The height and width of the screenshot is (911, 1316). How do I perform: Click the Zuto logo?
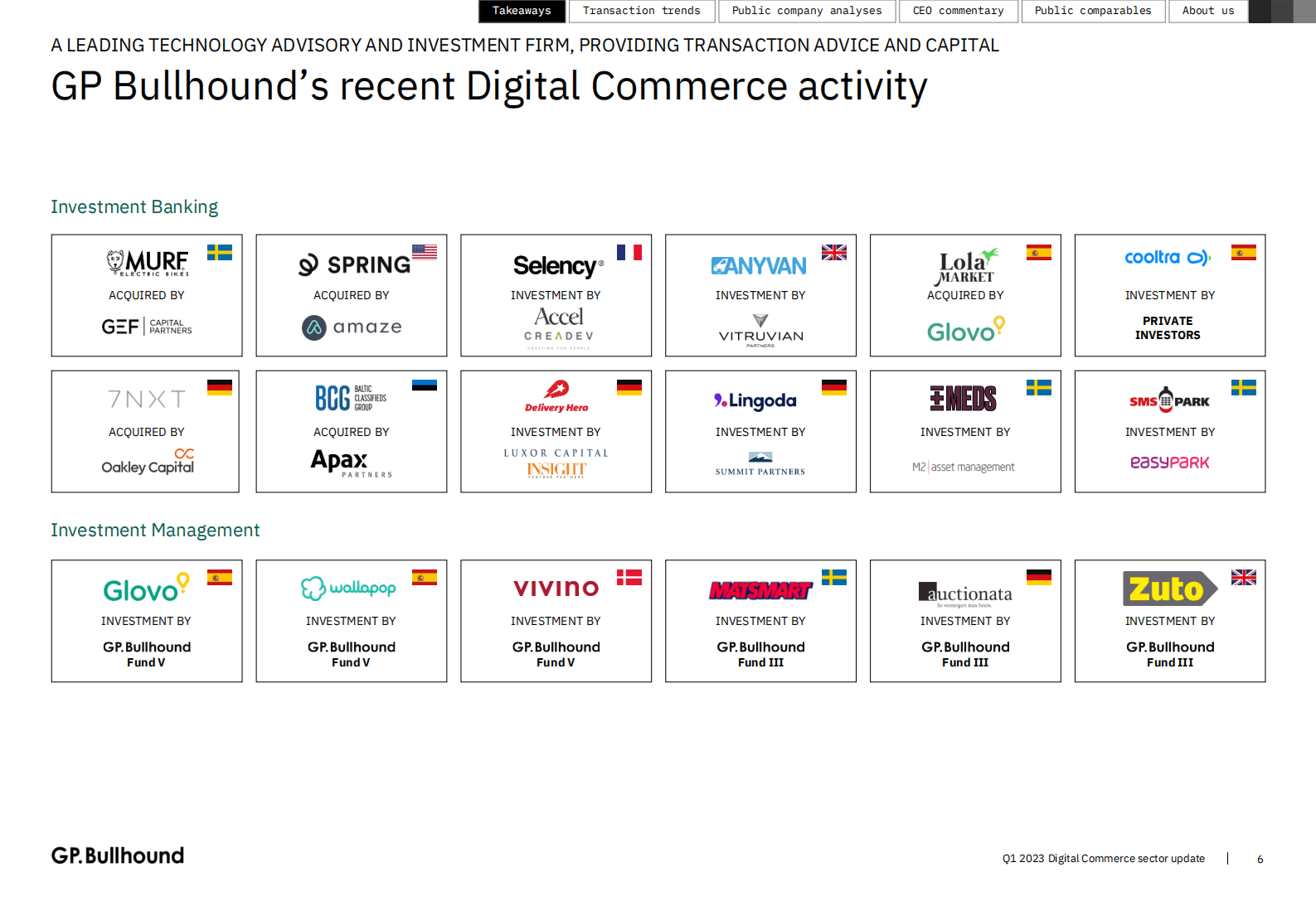coord(1169,589)
